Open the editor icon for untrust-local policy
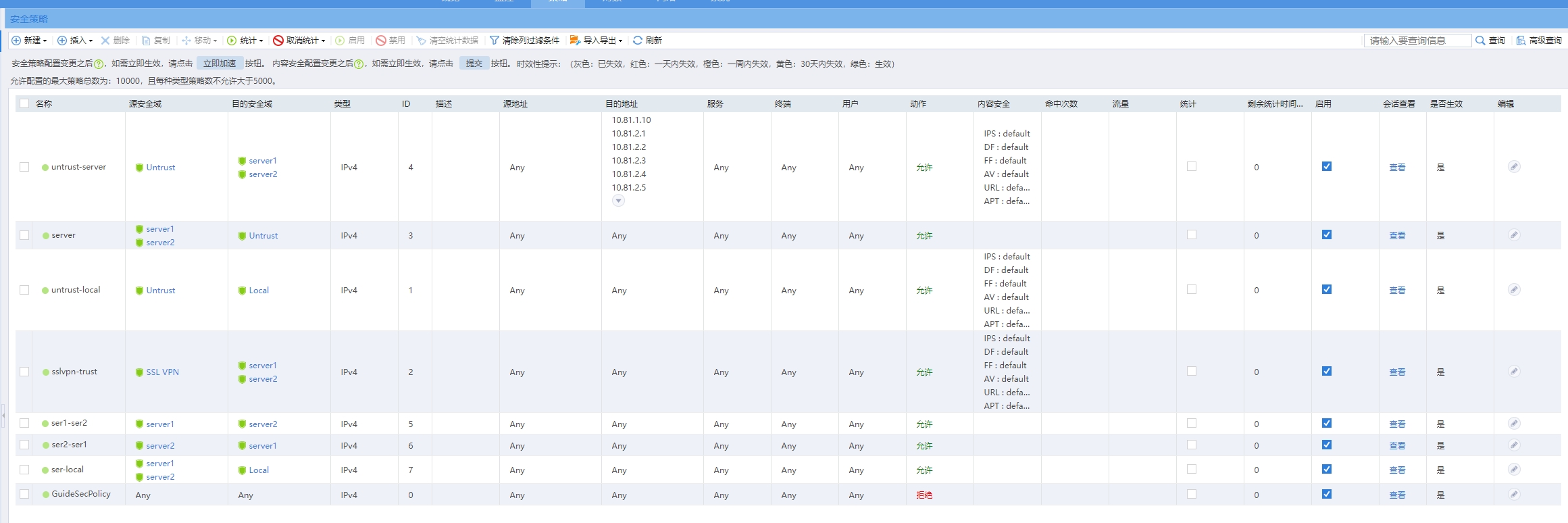 pos(1514,290)
